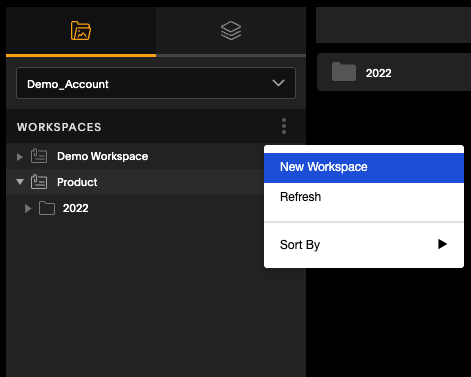
Task: Click the Sort By submenu arrow
Action: coord(442,244)
